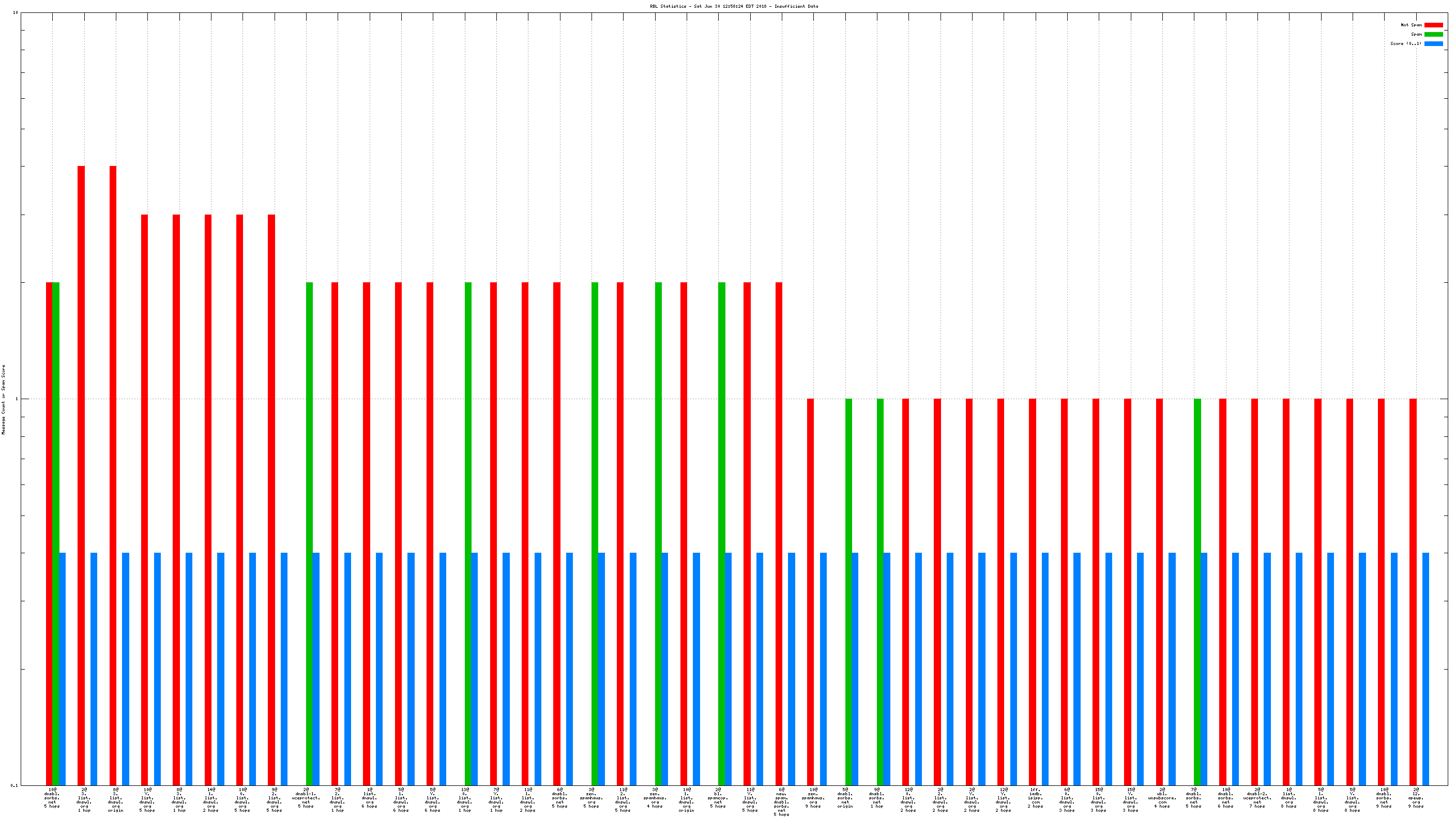Click the Message Count or Spam Score axis label
This screenshot has width=1456, height=819.
coord(4,399)
